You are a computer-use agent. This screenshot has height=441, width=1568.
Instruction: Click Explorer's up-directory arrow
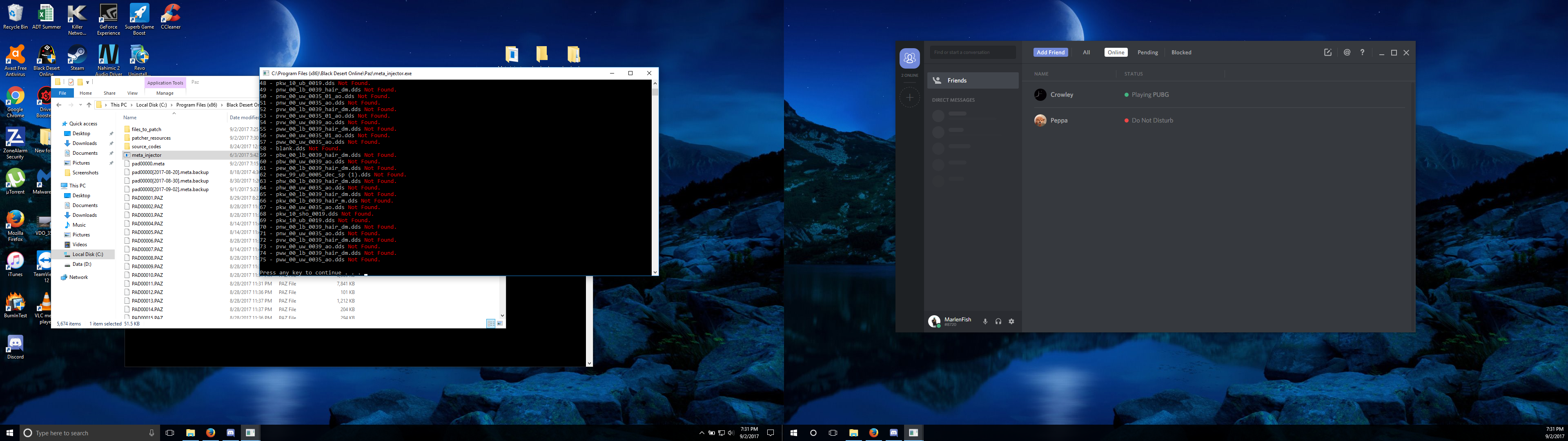(x=89, y=105)
